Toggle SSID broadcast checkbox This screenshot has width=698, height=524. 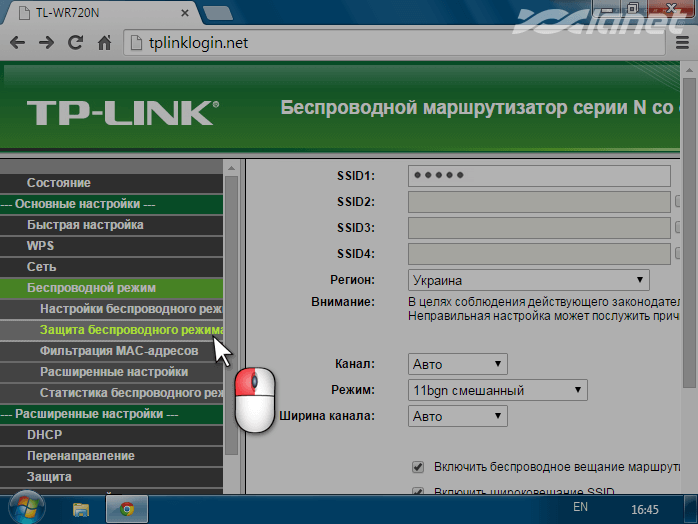coord(418,493)
